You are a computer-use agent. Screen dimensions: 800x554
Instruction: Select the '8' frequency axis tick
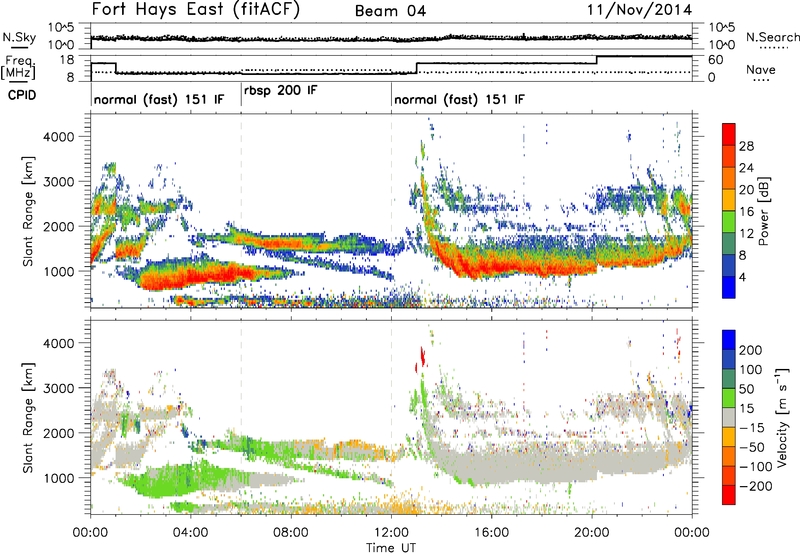tap(70, 77)
